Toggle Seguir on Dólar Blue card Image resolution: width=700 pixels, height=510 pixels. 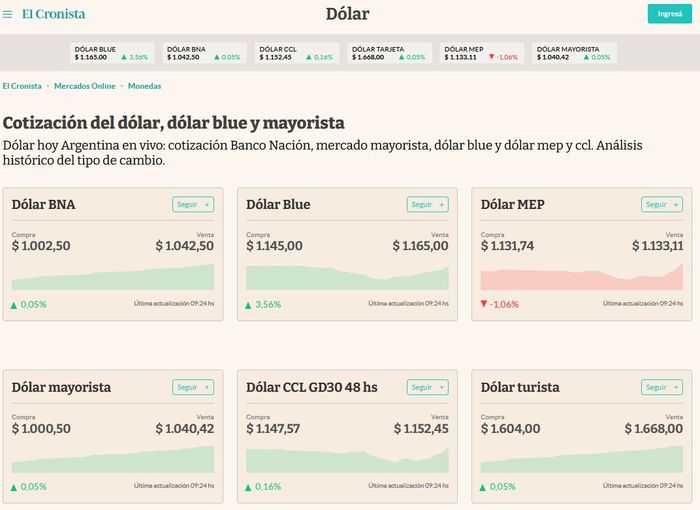pyautogui.click(x=427, y=204)
